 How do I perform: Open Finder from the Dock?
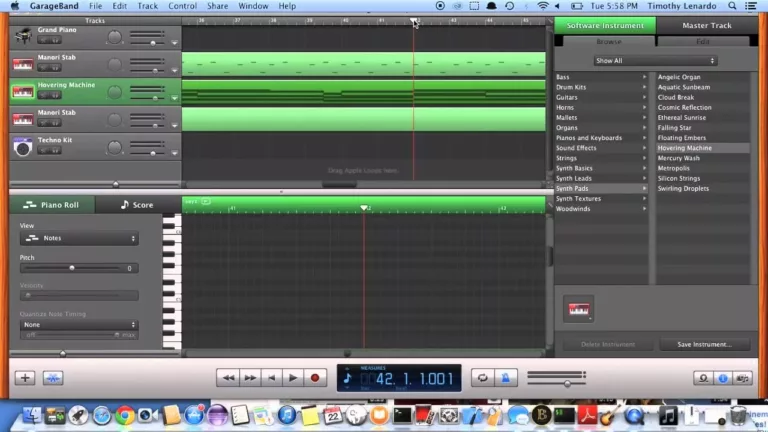click(x=32, y=415)
